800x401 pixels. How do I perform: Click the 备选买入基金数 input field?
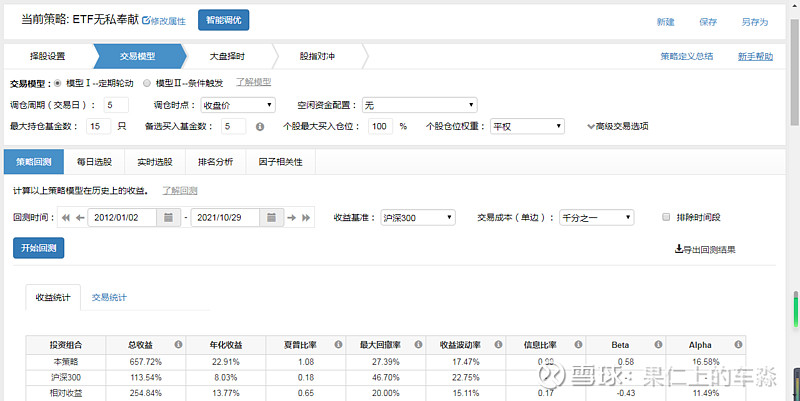click(x=234, y=127)
